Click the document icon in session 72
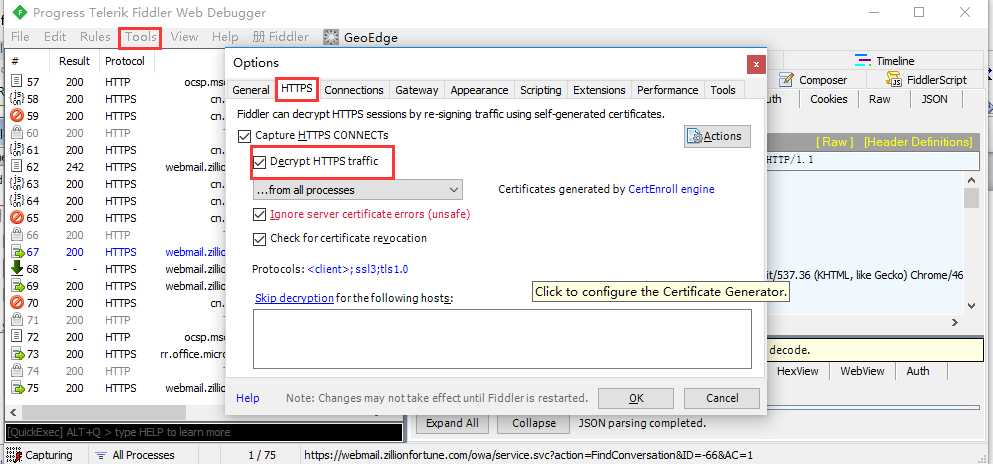The width and height of the screenshot is (993, 464). click(17, 337)
